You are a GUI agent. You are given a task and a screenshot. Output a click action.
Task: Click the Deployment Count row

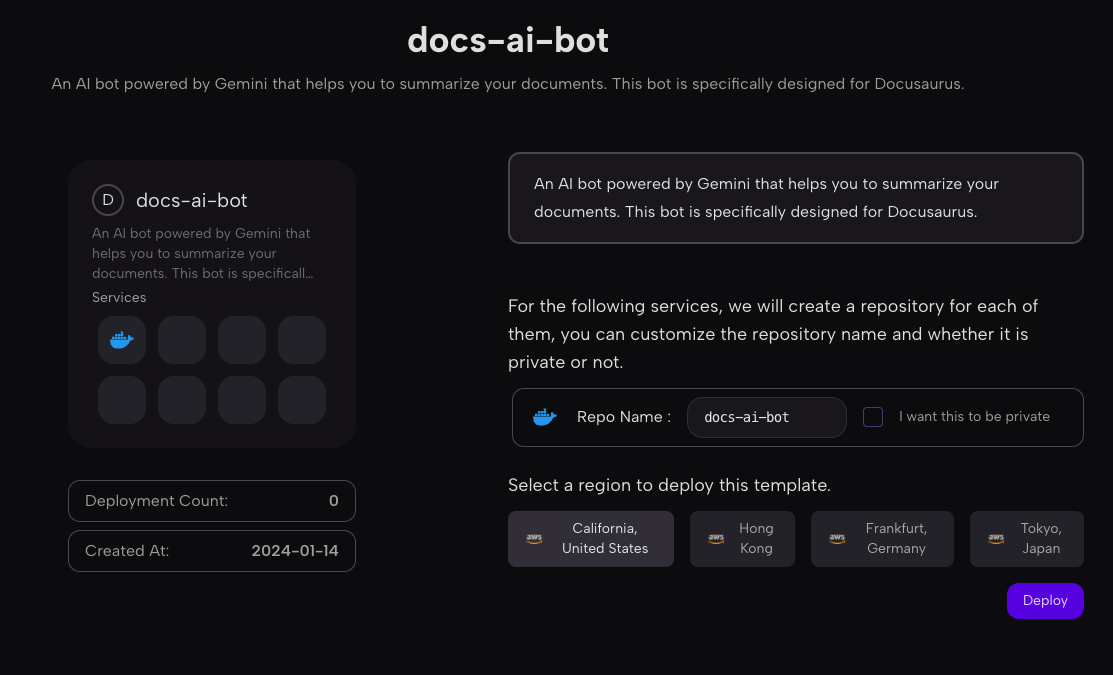tap(212, 501)
